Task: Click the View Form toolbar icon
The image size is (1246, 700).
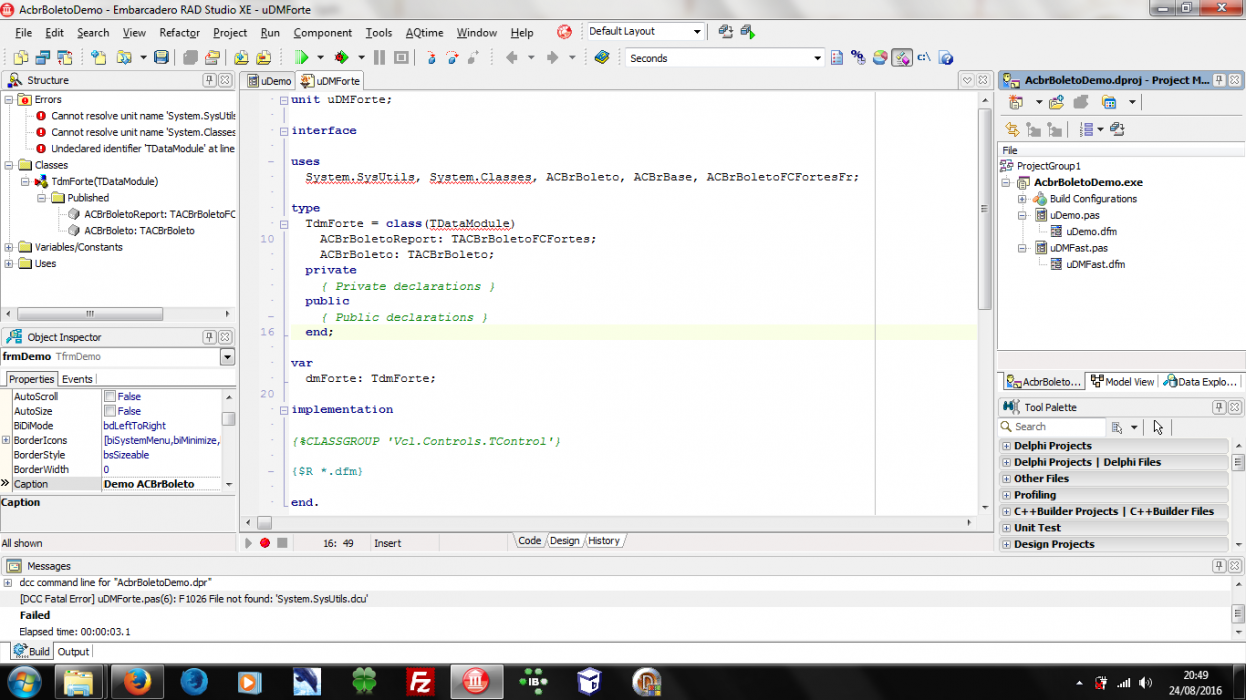Action: pos(43,58)
